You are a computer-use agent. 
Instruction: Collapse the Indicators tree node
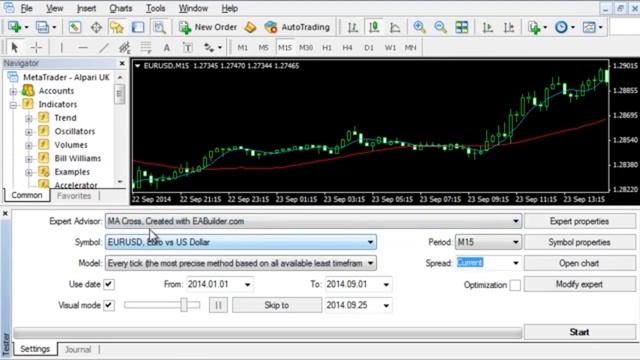[13, 105]
